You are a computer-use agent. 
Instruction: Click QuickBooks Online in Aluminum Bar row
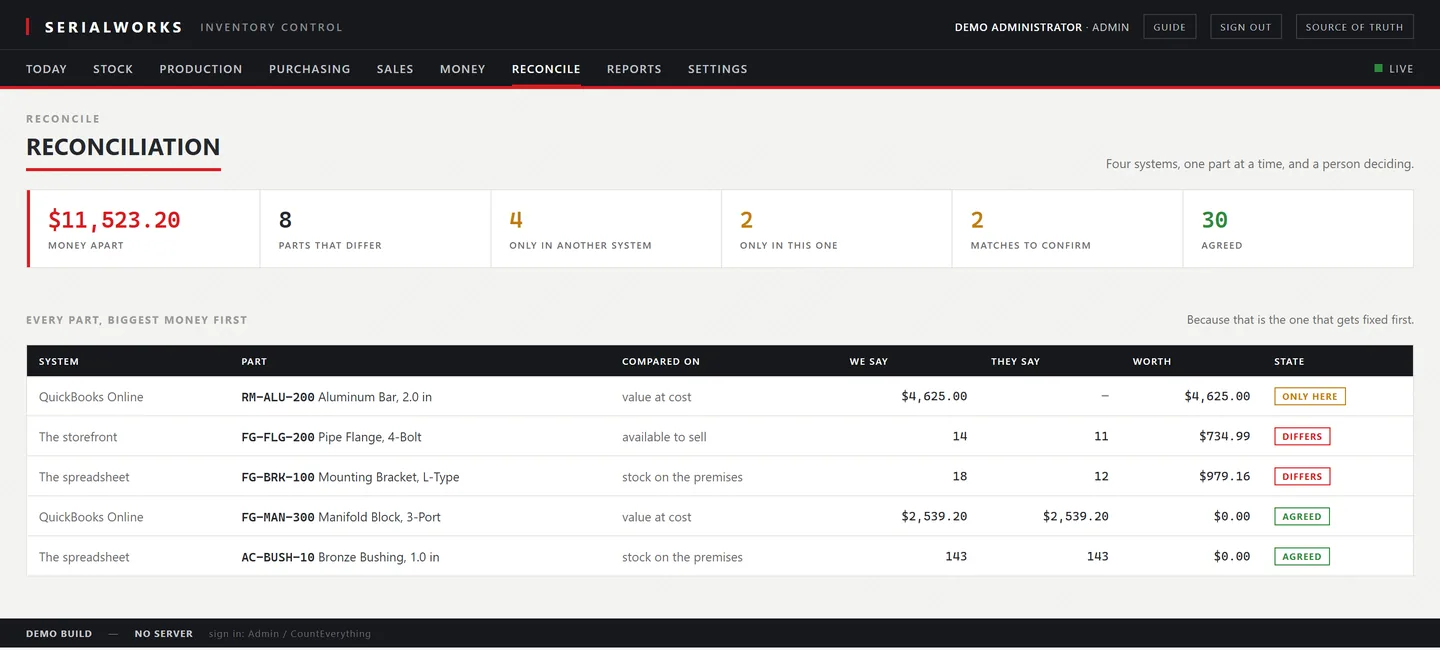click(91, 397)
